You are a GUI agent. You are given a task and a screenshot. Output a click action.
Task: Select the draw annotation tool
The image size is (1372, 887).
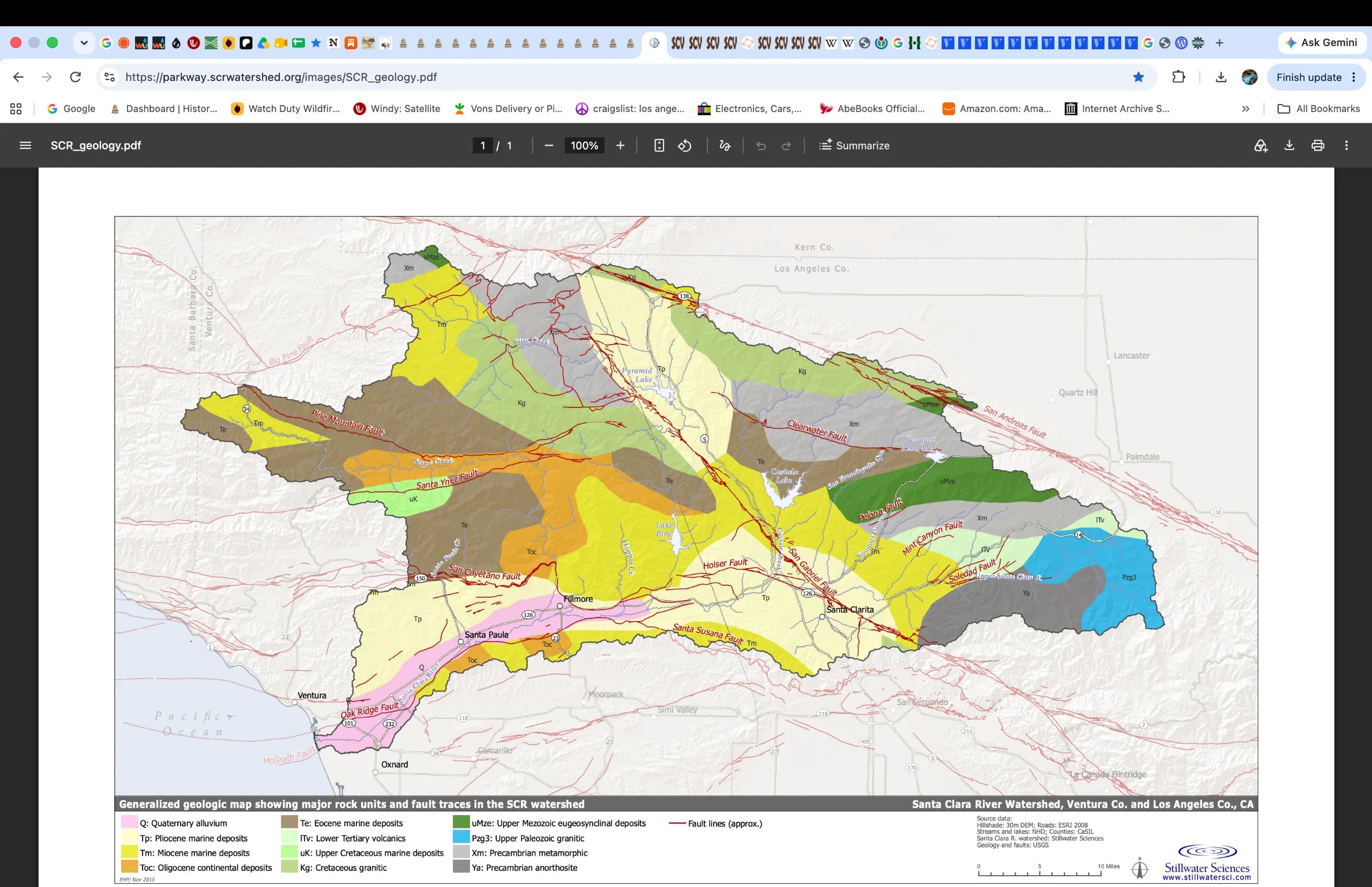click(725, 145)
